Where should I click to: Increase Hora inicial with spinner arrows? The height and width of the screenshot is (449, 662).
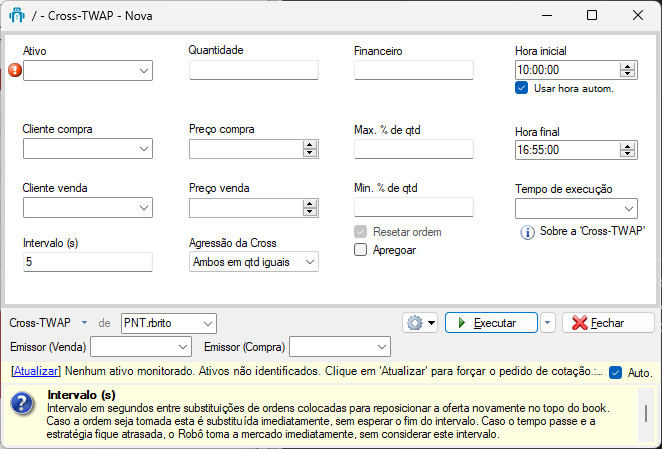627,66
